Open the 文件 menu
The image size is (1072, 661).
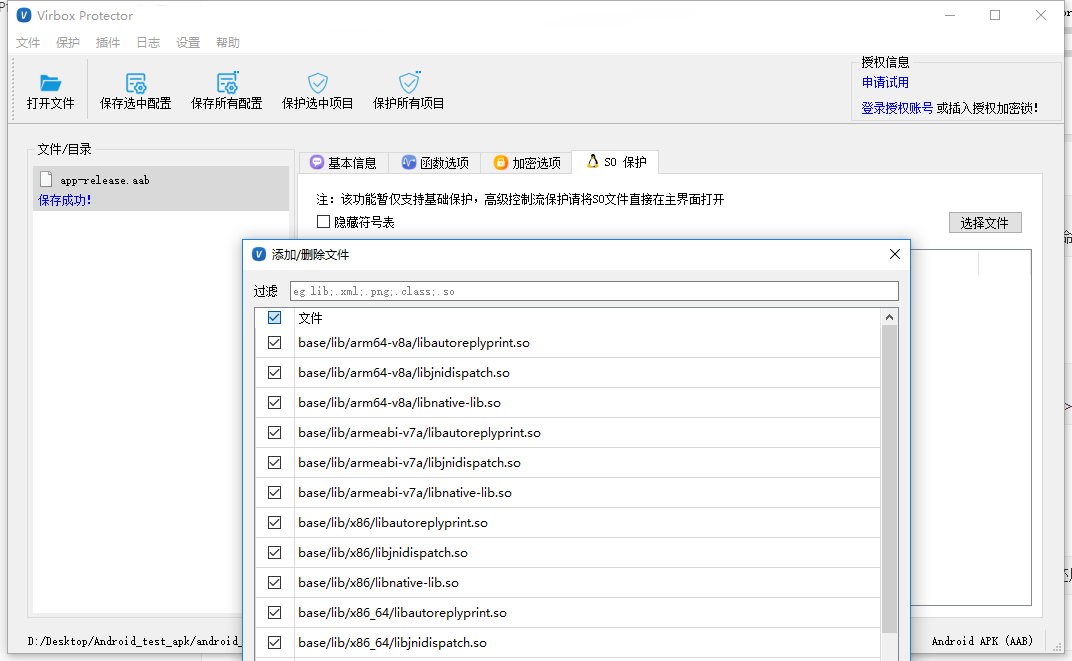click(x=28, y=43)
